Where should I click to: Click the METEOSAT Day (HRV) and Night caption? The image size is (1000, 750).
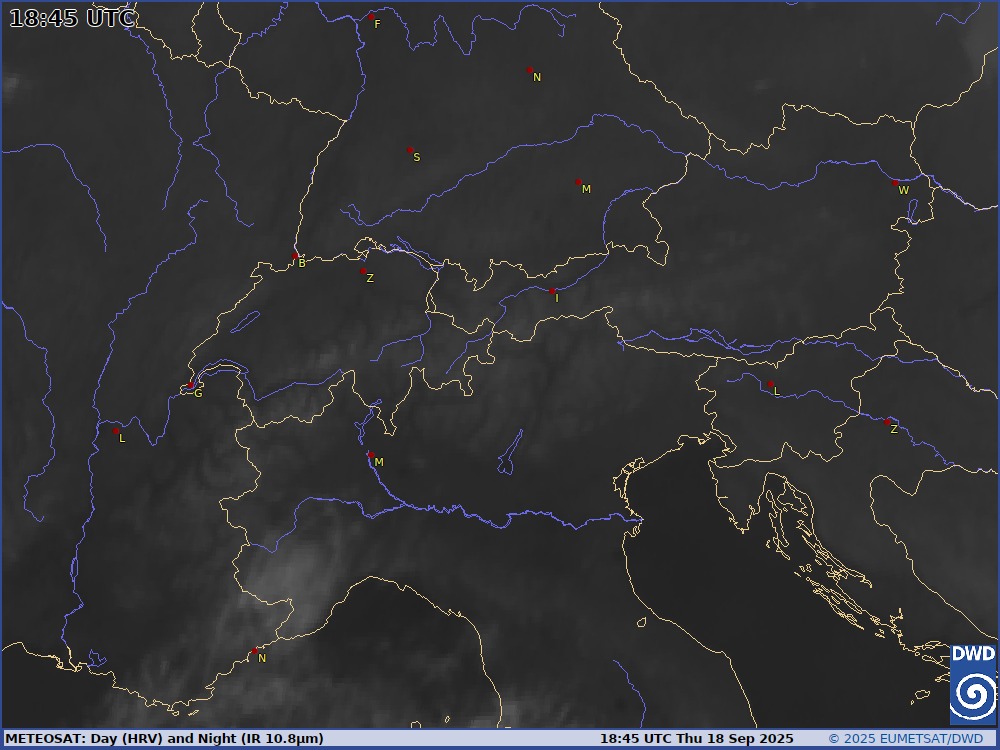(165, 739)
